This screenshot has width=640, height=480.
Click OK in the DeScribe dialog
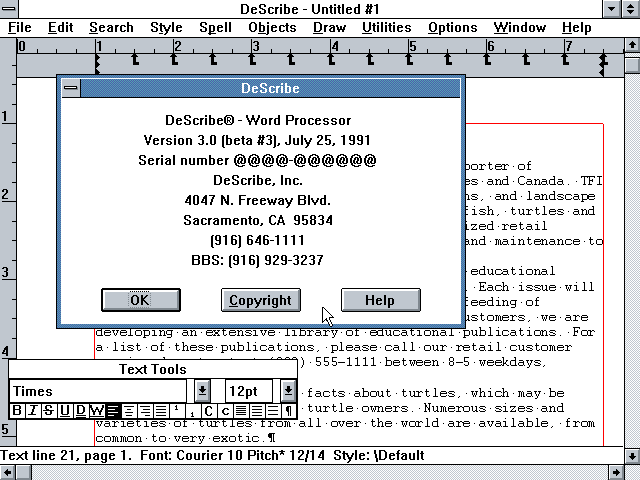click(141, 300)
